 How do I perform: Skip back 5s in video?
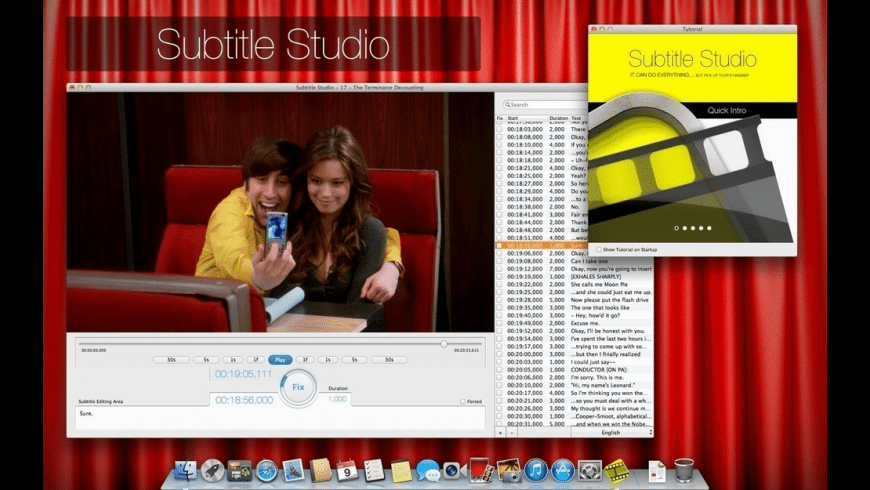click(206, 360)
